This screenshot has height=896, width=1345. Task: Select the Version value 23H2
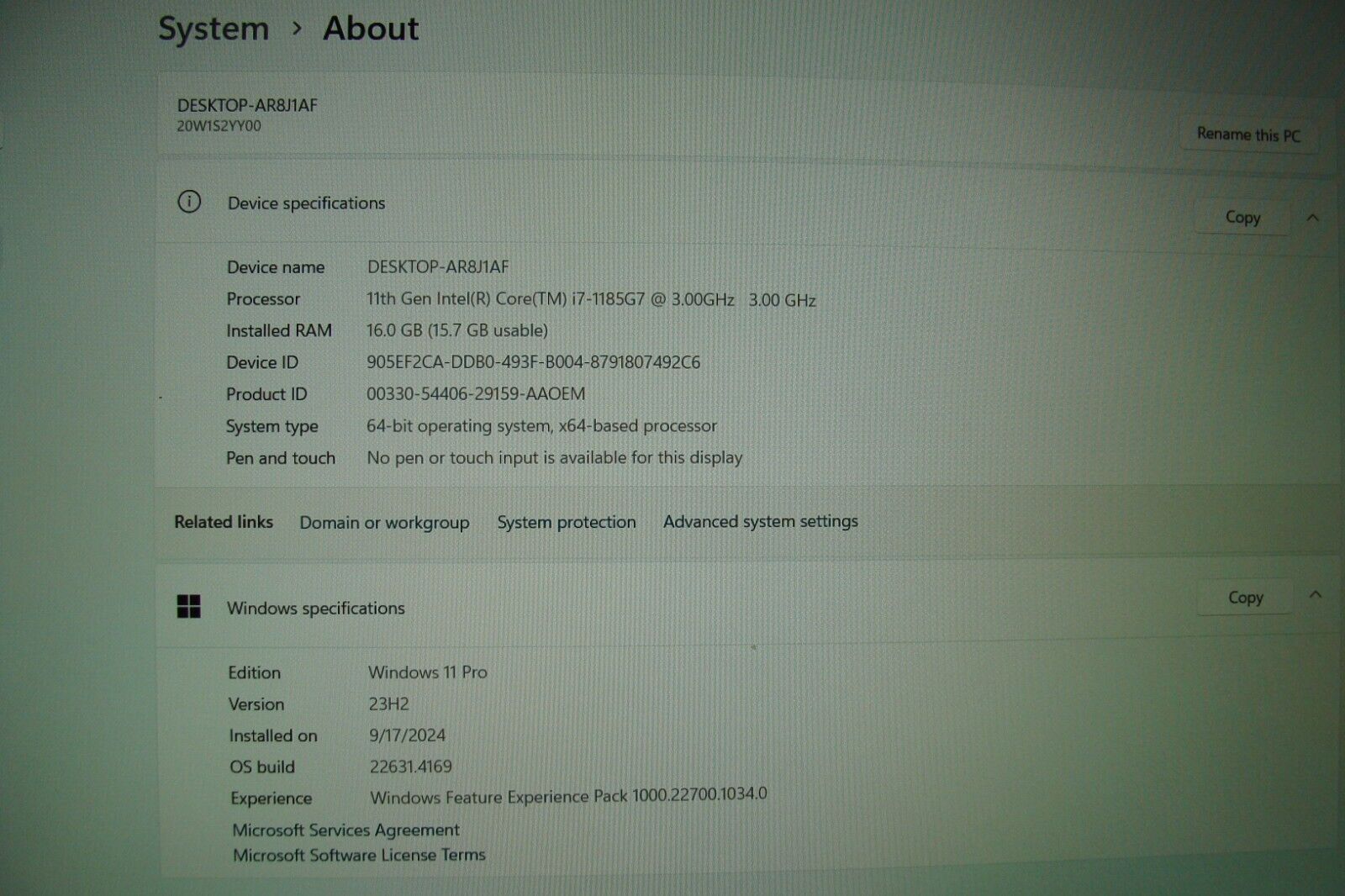388,704
